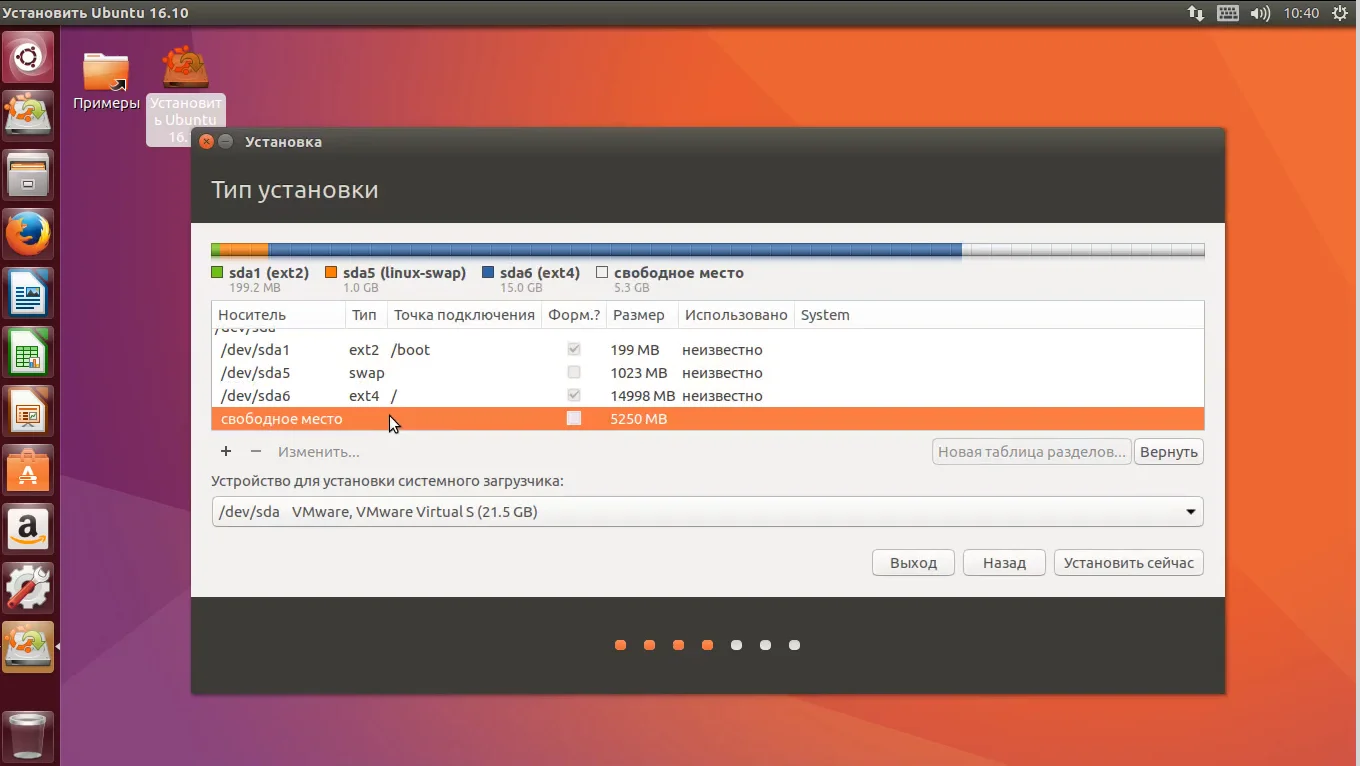
Task: Select the running installer icon in the launcher
Action: tap(28, 647)
